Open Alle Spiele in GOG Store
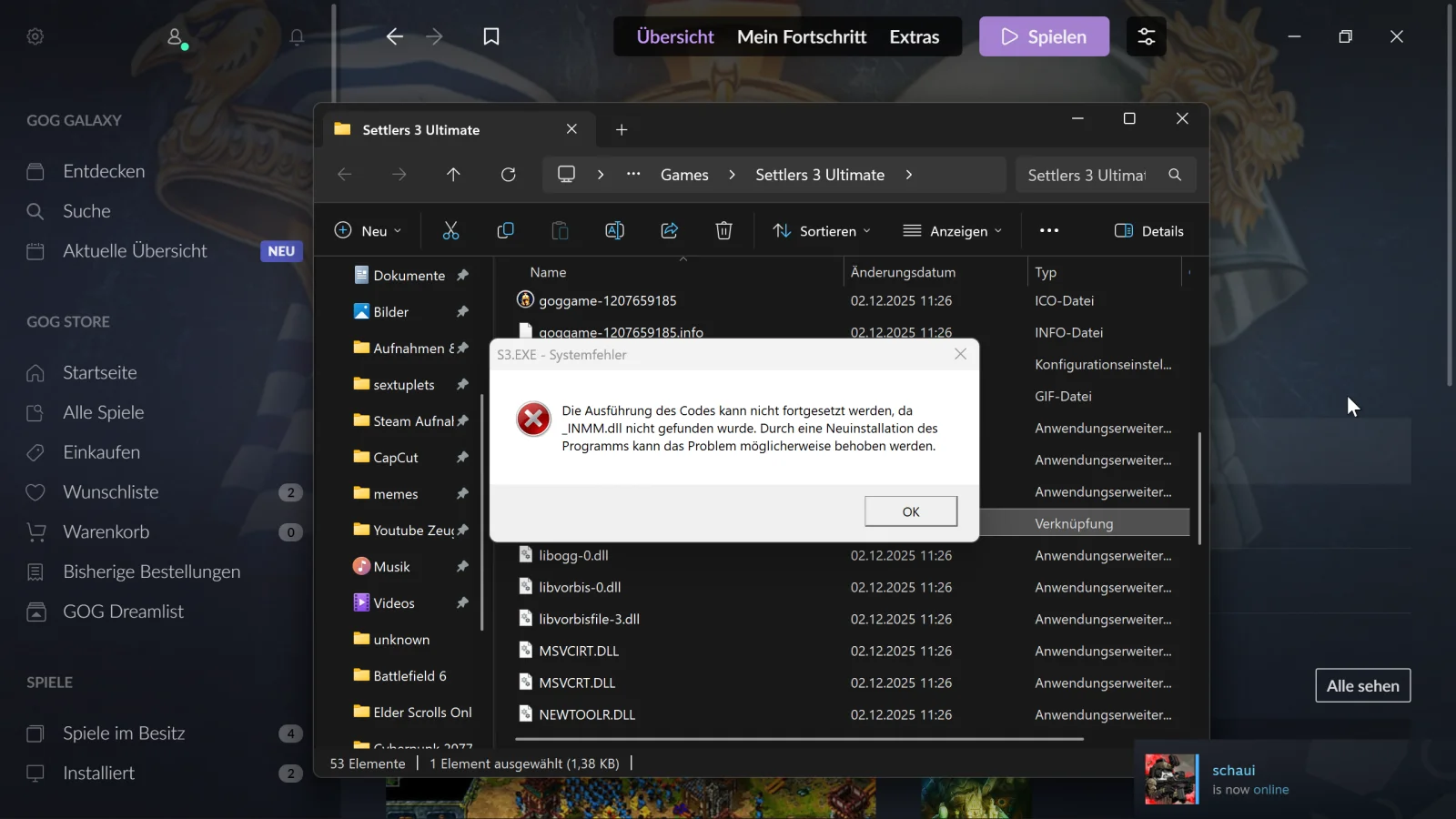This screenshot has width=1456, height=819. (x=104, y=412)
